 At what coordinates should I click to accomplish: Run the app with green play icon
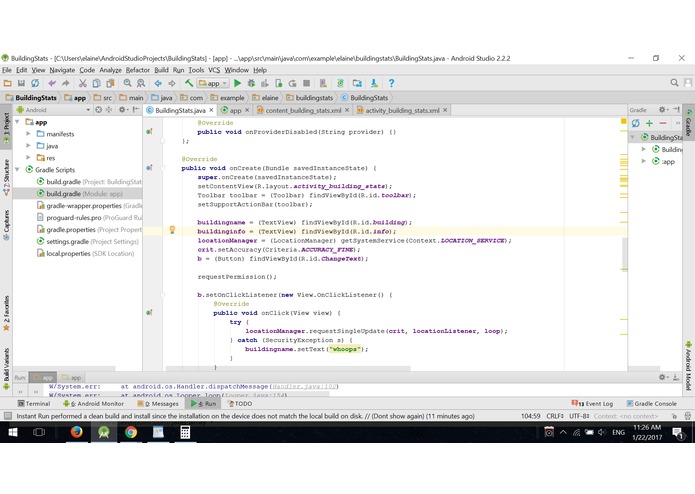[238, 83]
